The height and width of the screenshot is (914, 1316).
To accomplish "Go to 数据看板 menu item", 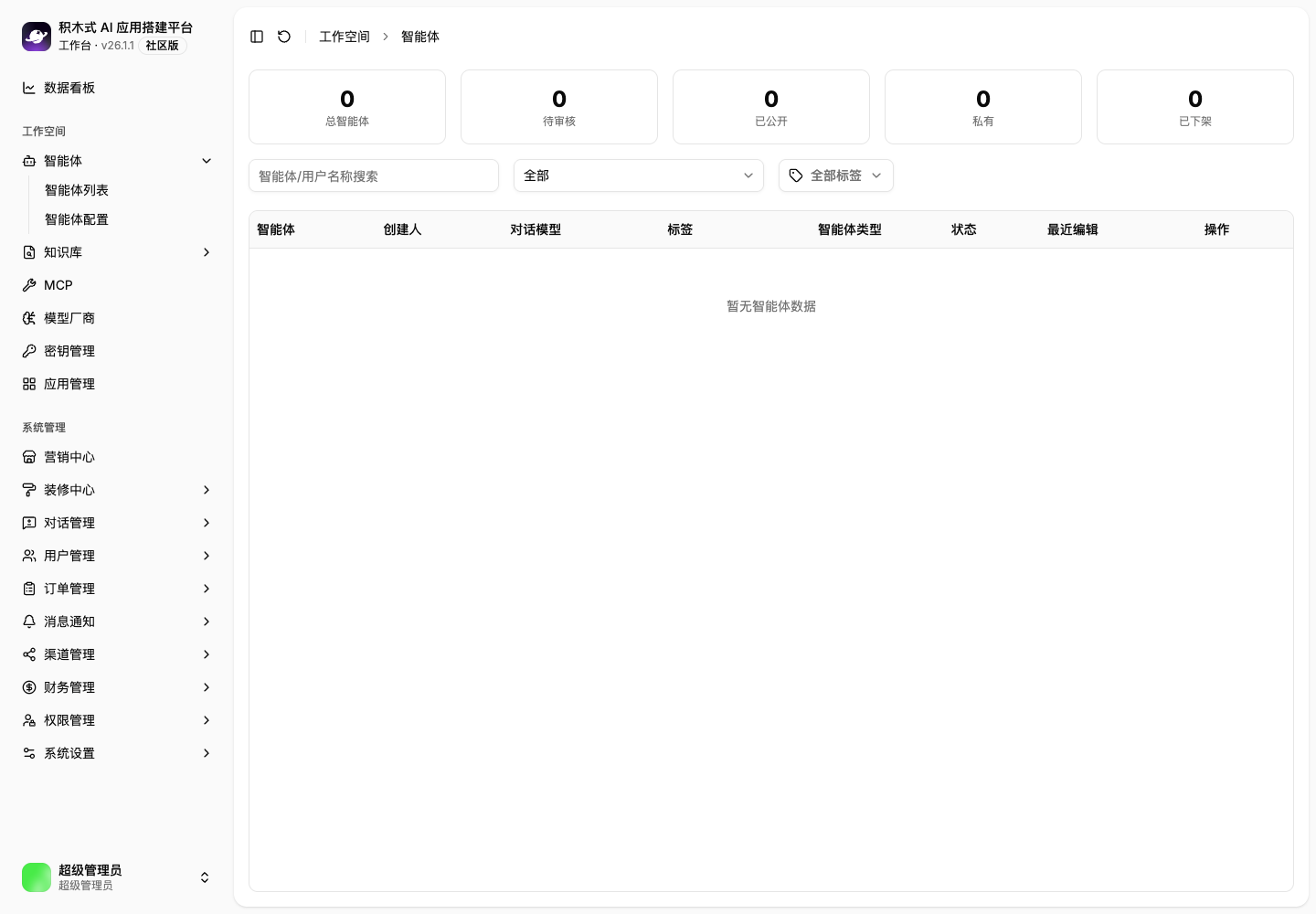I will tap(117, 88).
